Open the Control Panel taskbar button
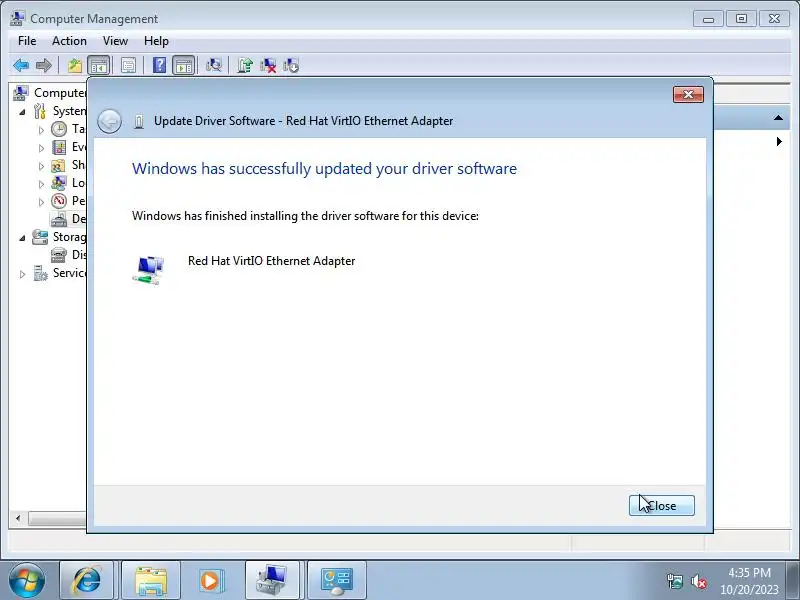This screenshot has width=800, height=600. coord(337,580)
